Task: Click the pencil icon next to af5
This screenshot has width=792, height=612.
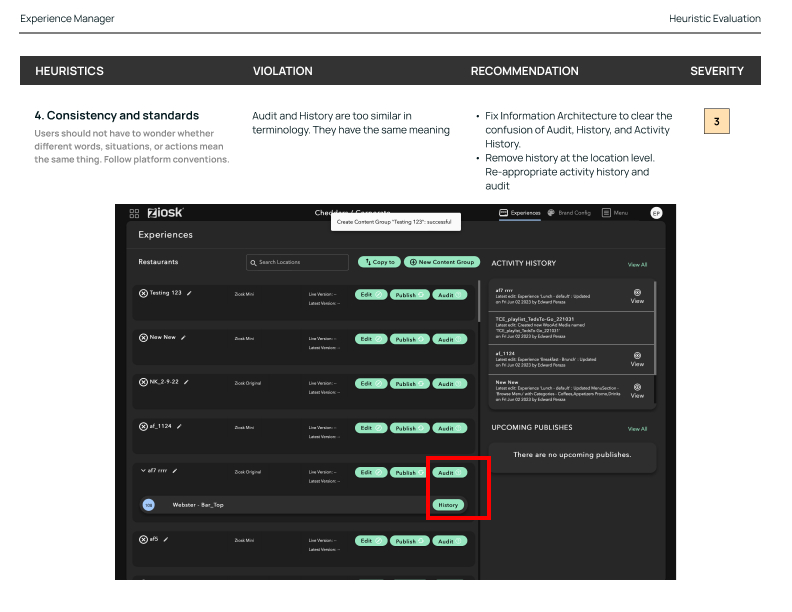Action: point(165,539)
